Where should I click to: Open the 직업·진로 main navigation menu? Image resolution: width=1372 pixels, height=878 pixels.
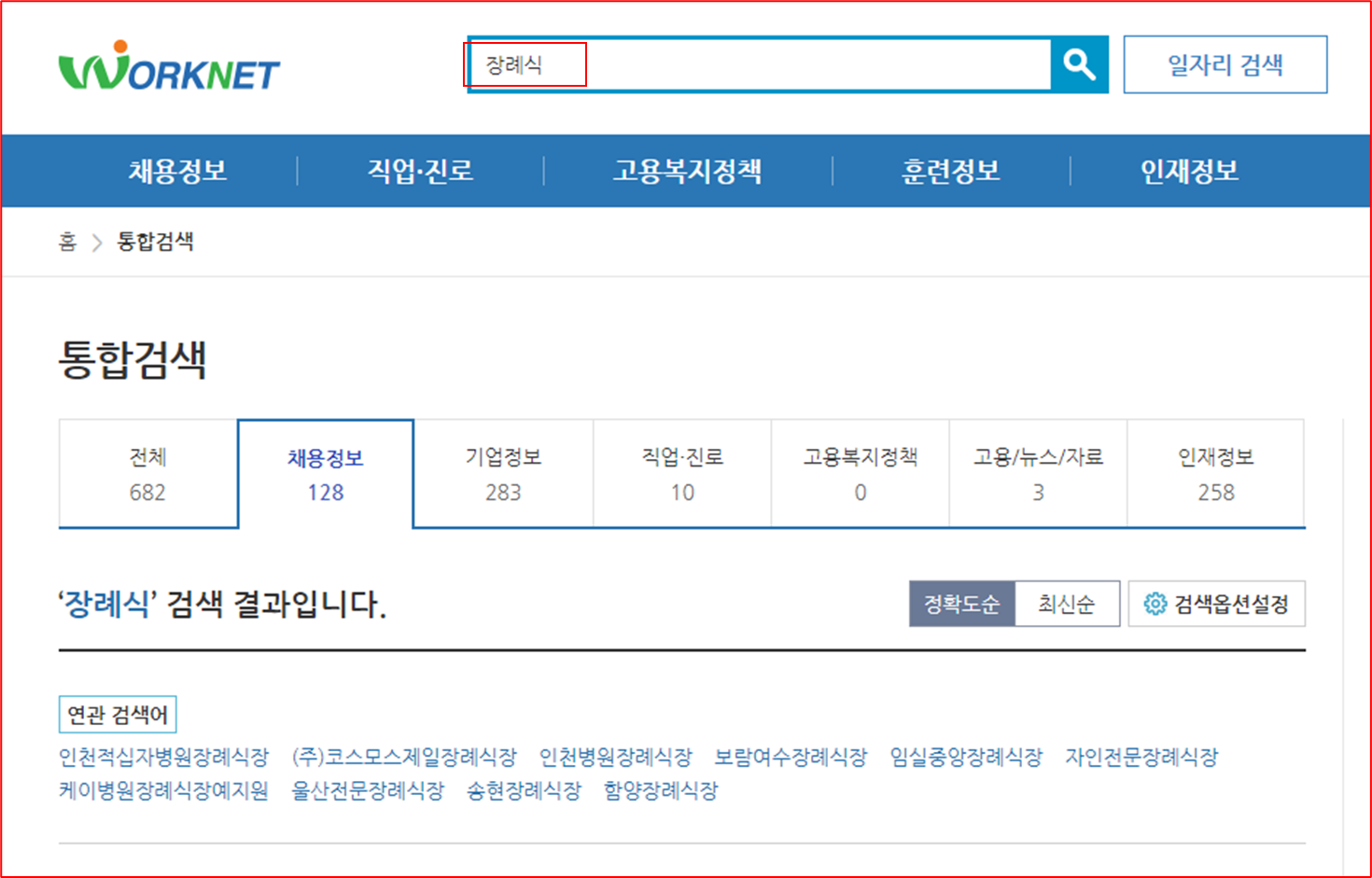click(x=420, y=171)
